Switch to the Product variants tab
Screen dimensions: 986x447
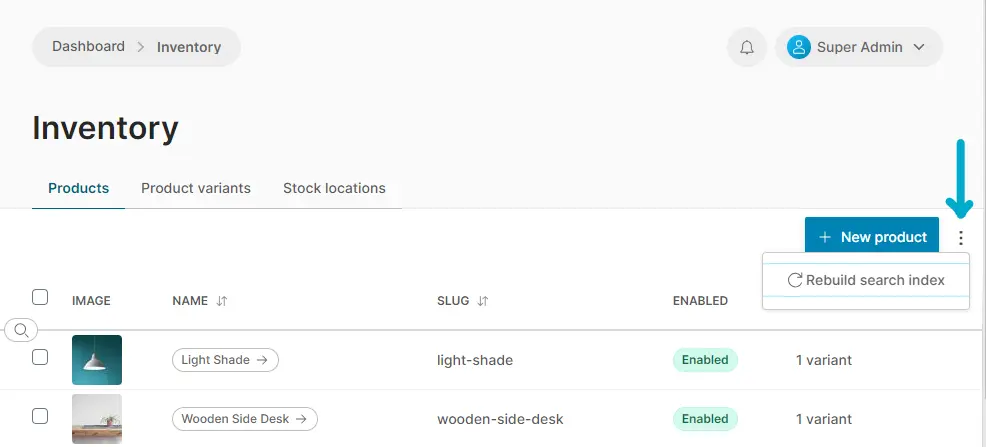coord(196,188)
